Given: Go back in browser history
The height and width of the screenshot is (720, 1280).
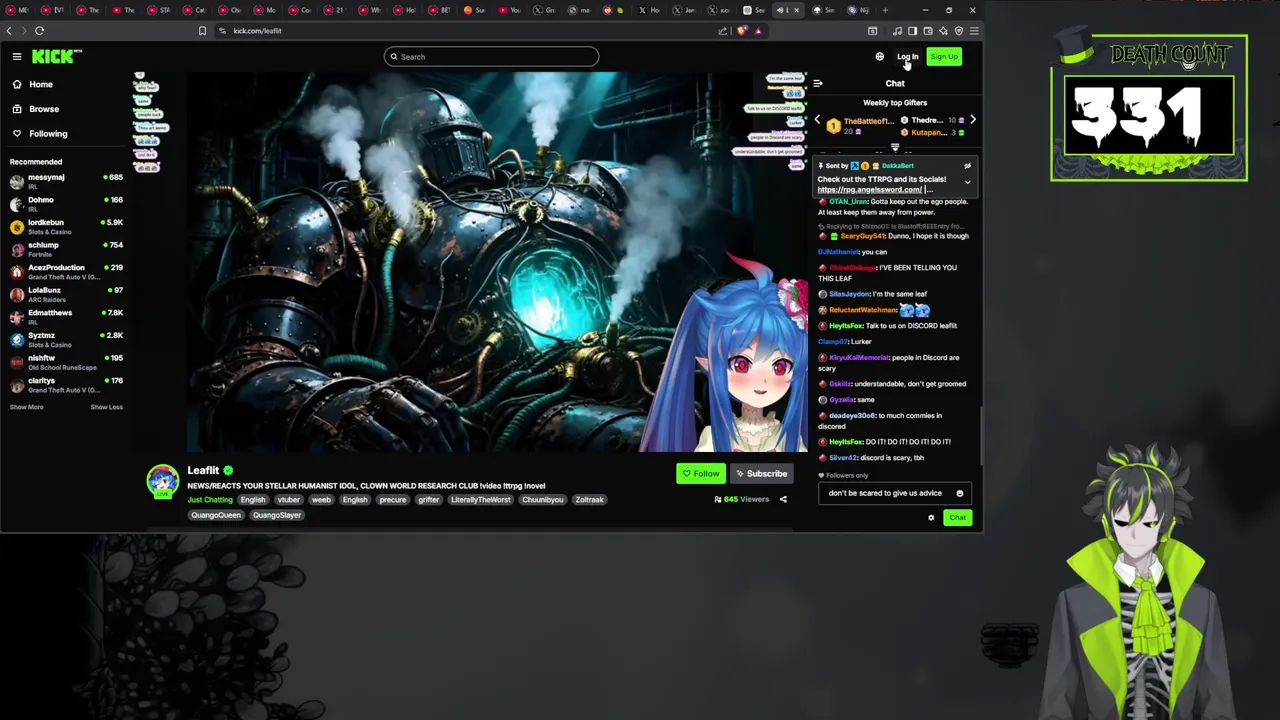Looking at the screenshot, I should point(9,31).
